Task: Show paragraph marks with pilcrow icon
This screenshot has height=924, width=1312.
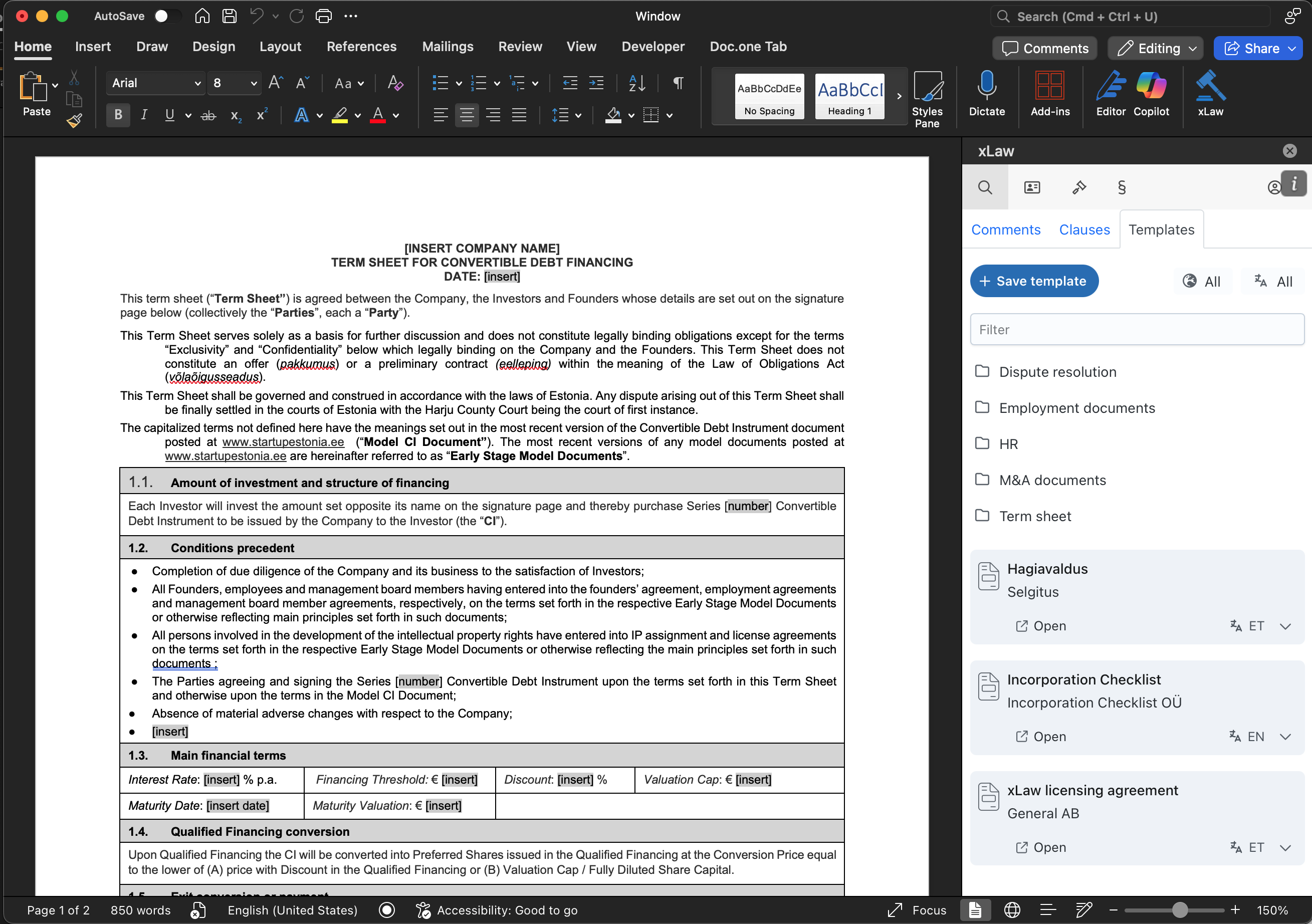Action: pyautogui.click(x=678, y=83)
